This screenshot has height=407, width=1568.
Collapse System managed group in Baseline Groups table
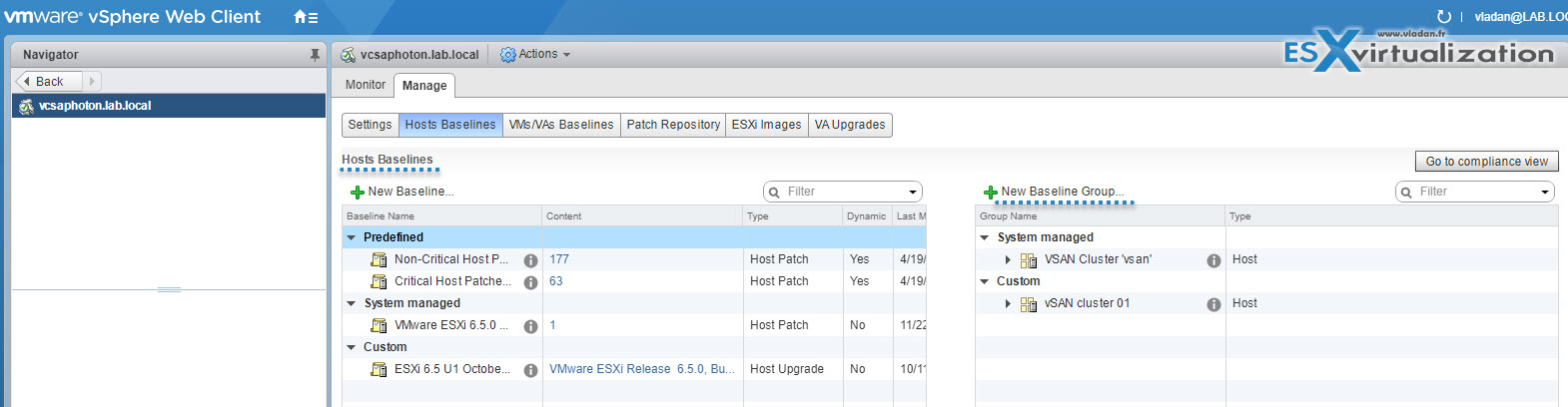point(984,237)
